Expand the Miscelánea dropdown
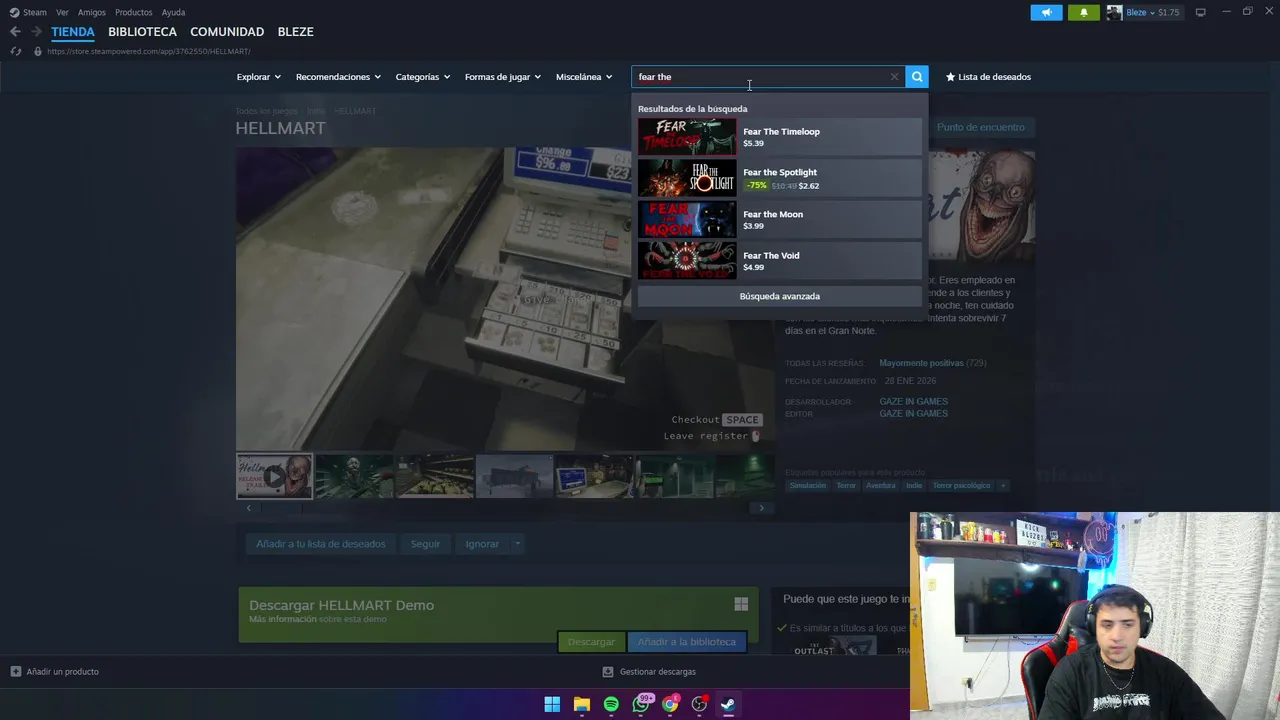The height and width of the screenshot is (720, 1280). (584, 77)
